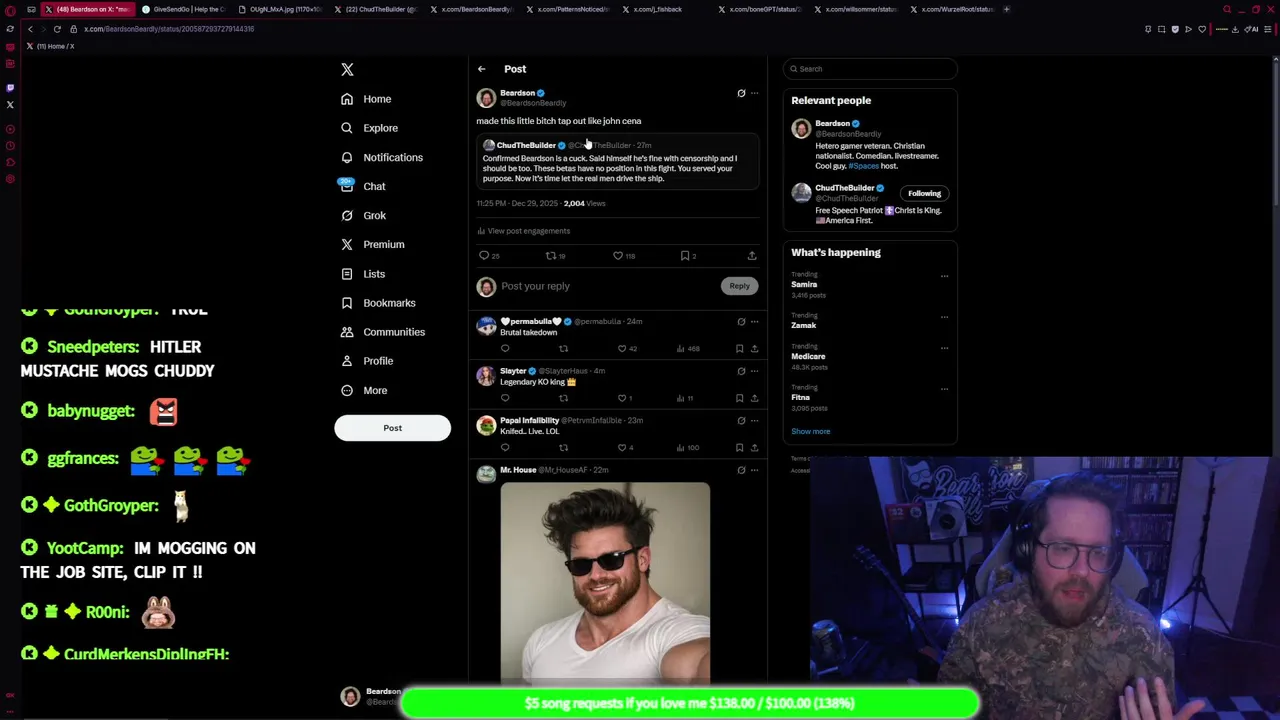Go to Home in the sidebar
1280x720 pixels.
[x=366, y=99]
